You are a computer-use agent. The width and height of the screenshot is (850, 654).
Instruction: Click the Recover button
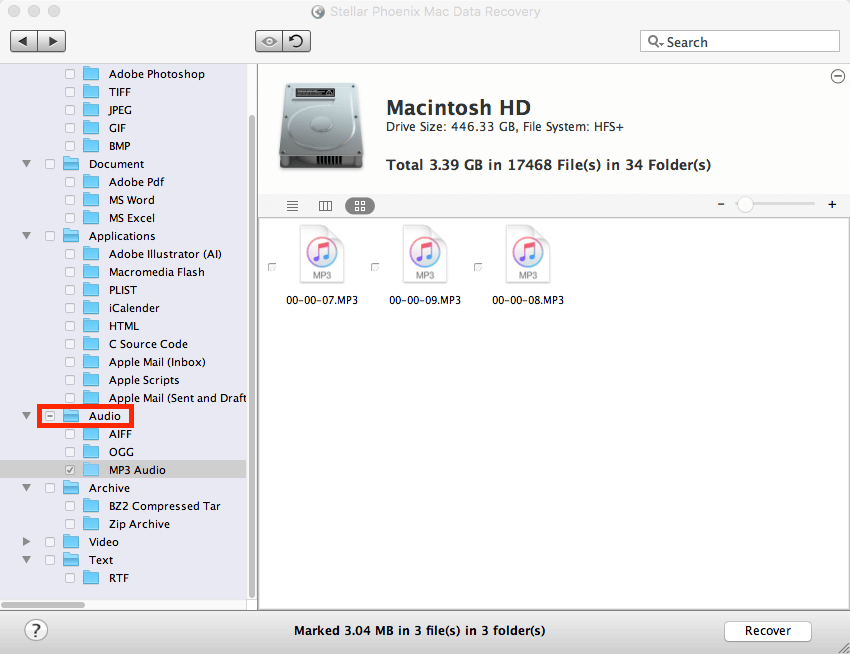click(x=768, y=631)
